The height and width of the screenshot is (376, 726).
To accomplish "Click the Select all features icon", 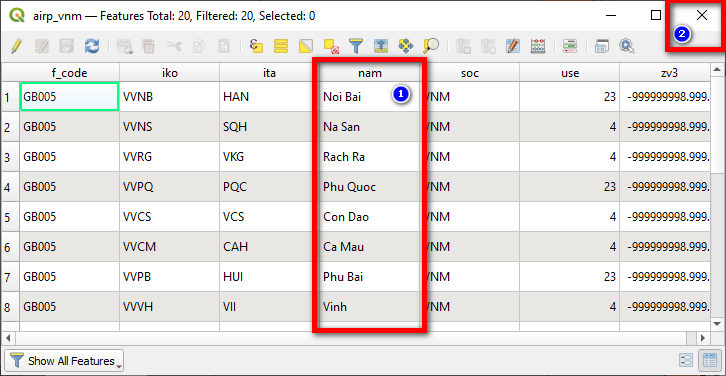I will pos(281,46).
